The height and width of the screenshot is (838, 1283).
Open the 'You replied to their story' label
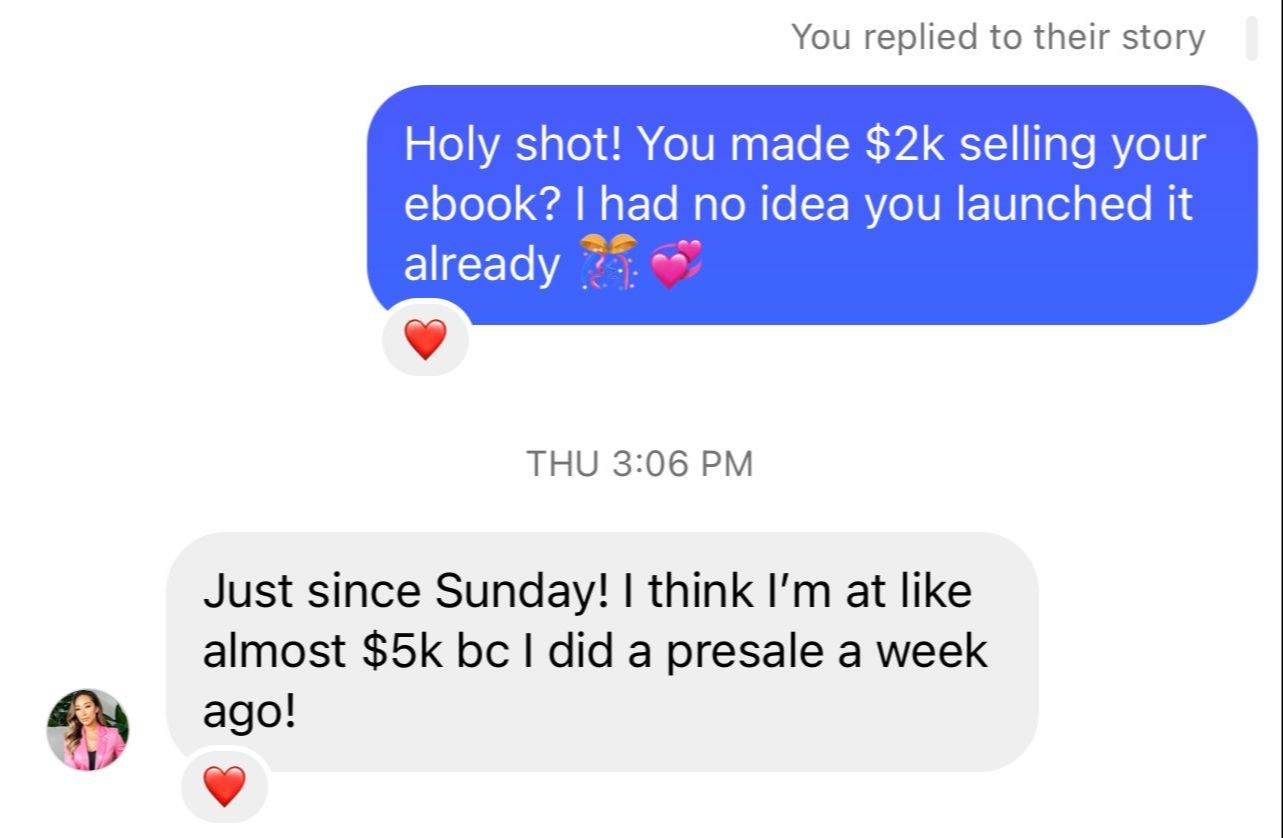click(998, 38)
